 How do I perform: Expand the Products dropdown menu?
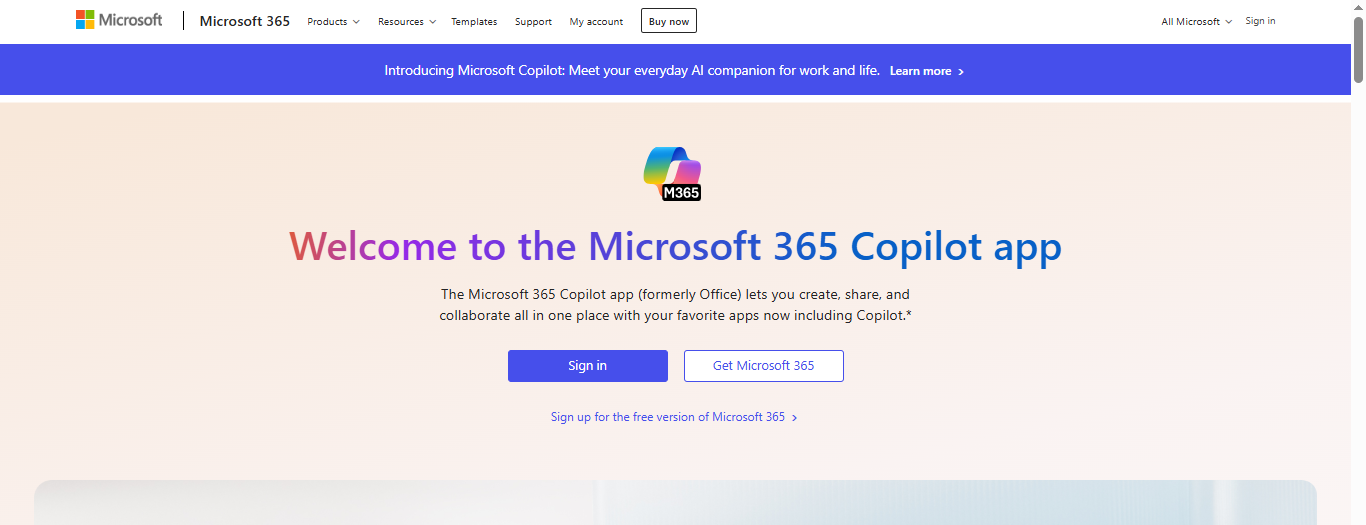pos(333,22)
